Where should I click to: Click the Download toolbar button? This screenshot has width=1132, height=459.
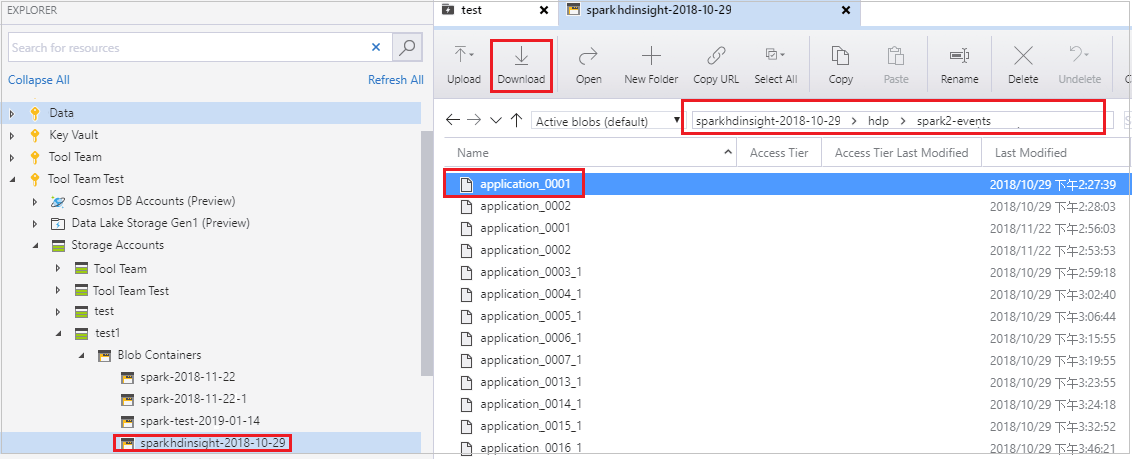(521, 65)
